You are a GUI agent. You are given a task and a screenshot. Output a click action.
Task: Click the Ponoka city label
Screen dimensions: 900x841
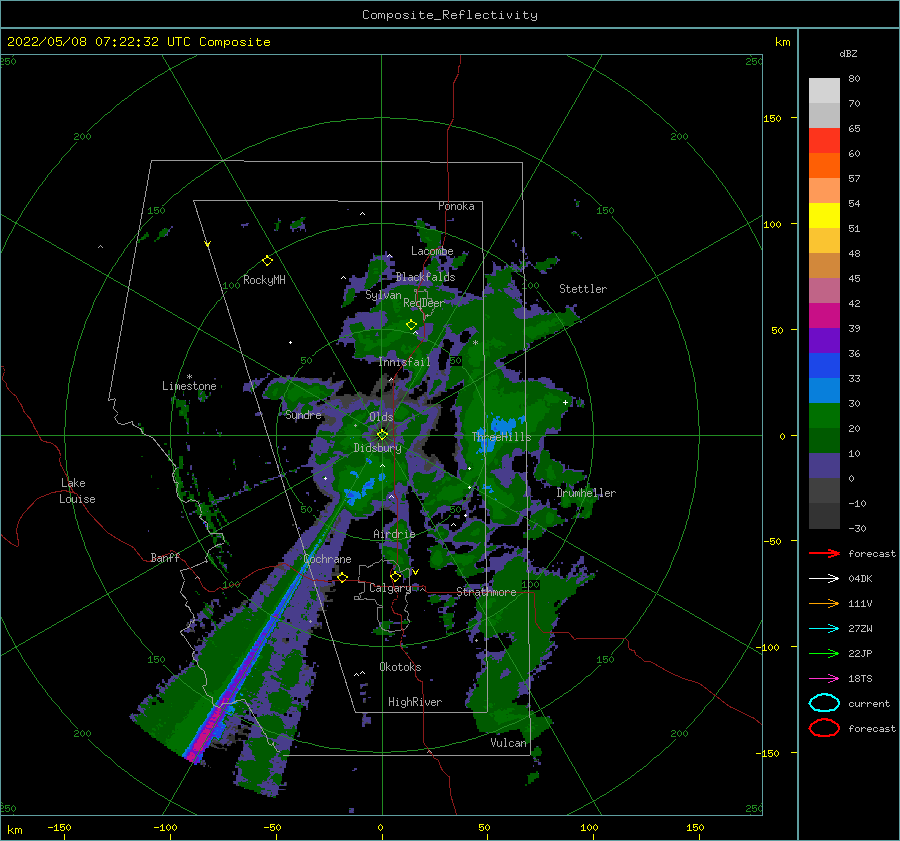pyautogui.click(x=456, y=206)
